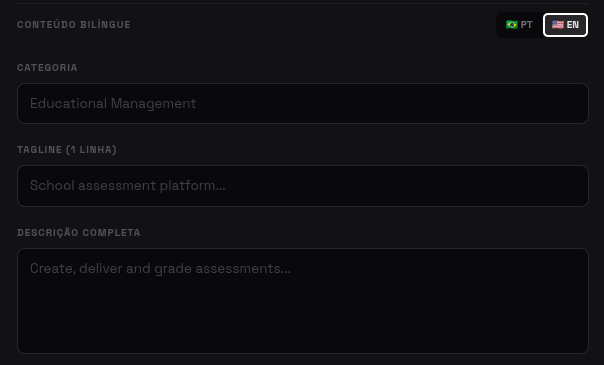Screen dimensions: 604x365
Task: Click the Categoria field label
Action: [x=47, y=68]
